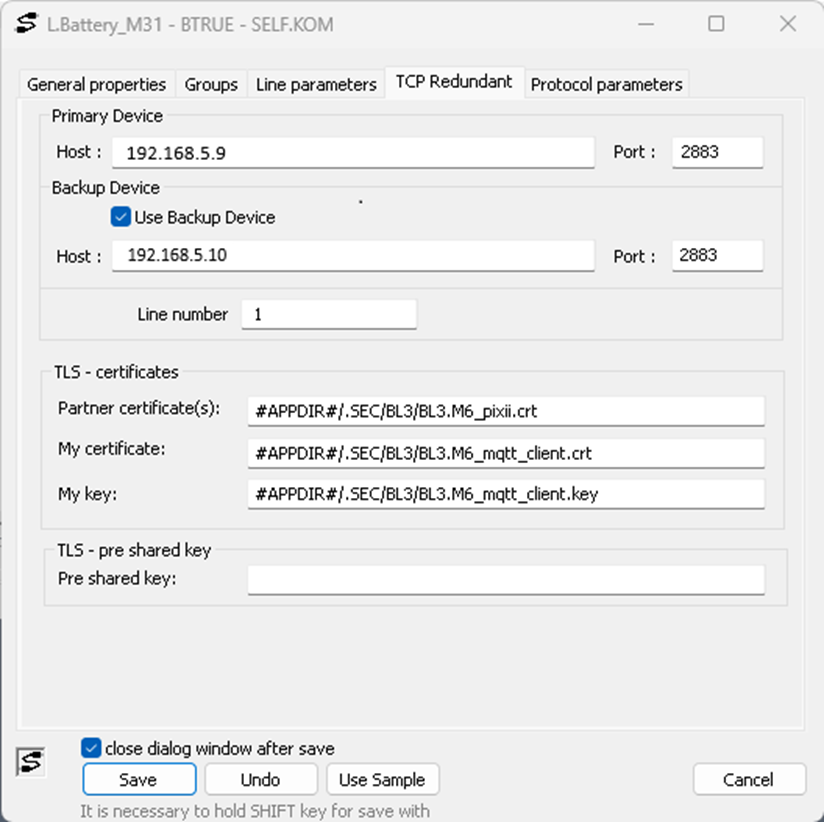Uncheck close dialog window after save
Viewport: 824px width, 822px height.
[91, 748]
